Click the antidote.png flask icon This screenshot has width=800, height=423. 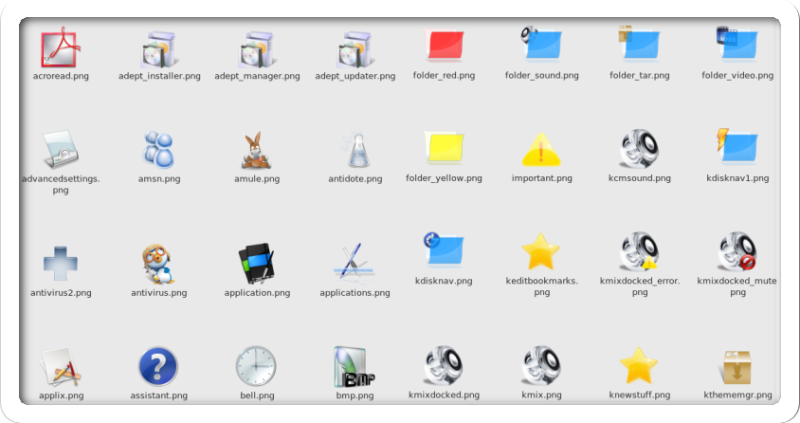click(x=356, y=150)
